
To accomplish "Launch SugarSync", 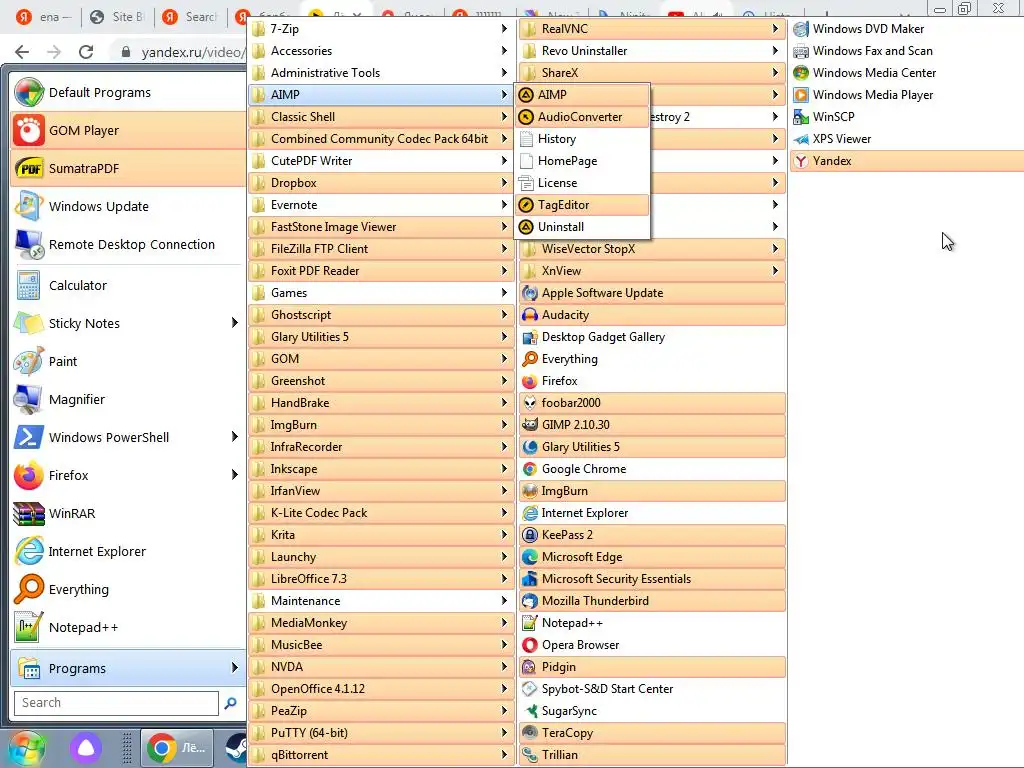I will point(652,711).
